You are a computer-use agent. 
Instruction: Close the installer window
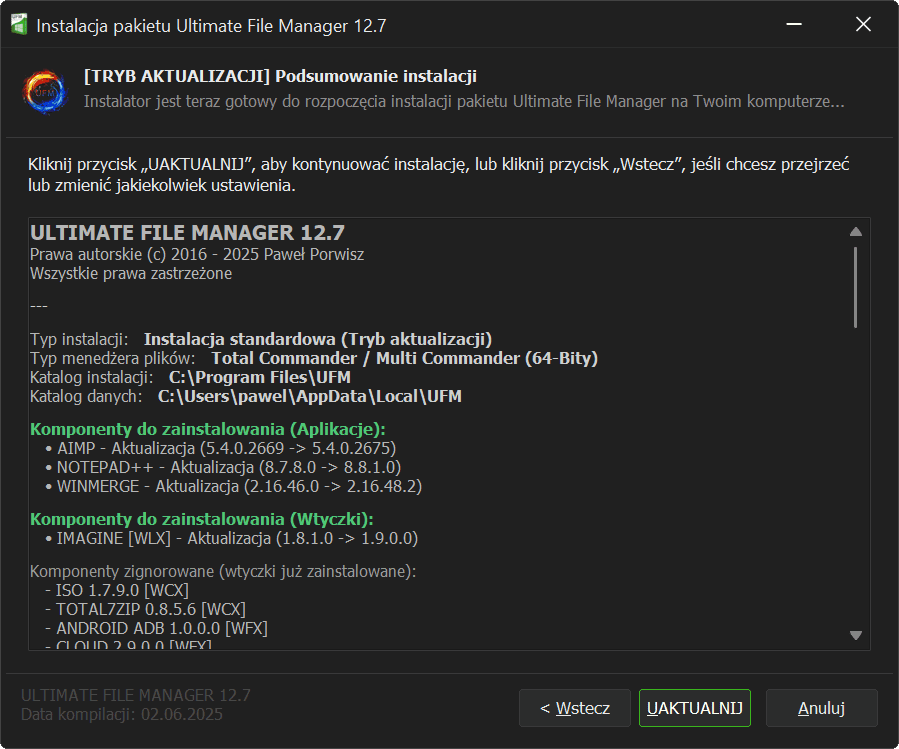coord(863,25)
